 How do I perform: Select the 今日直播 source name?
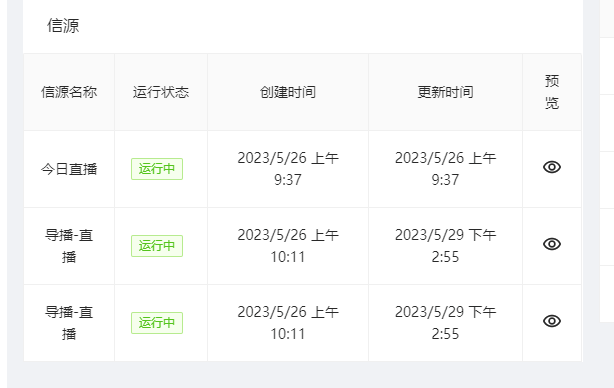click(x=69, y=169)
